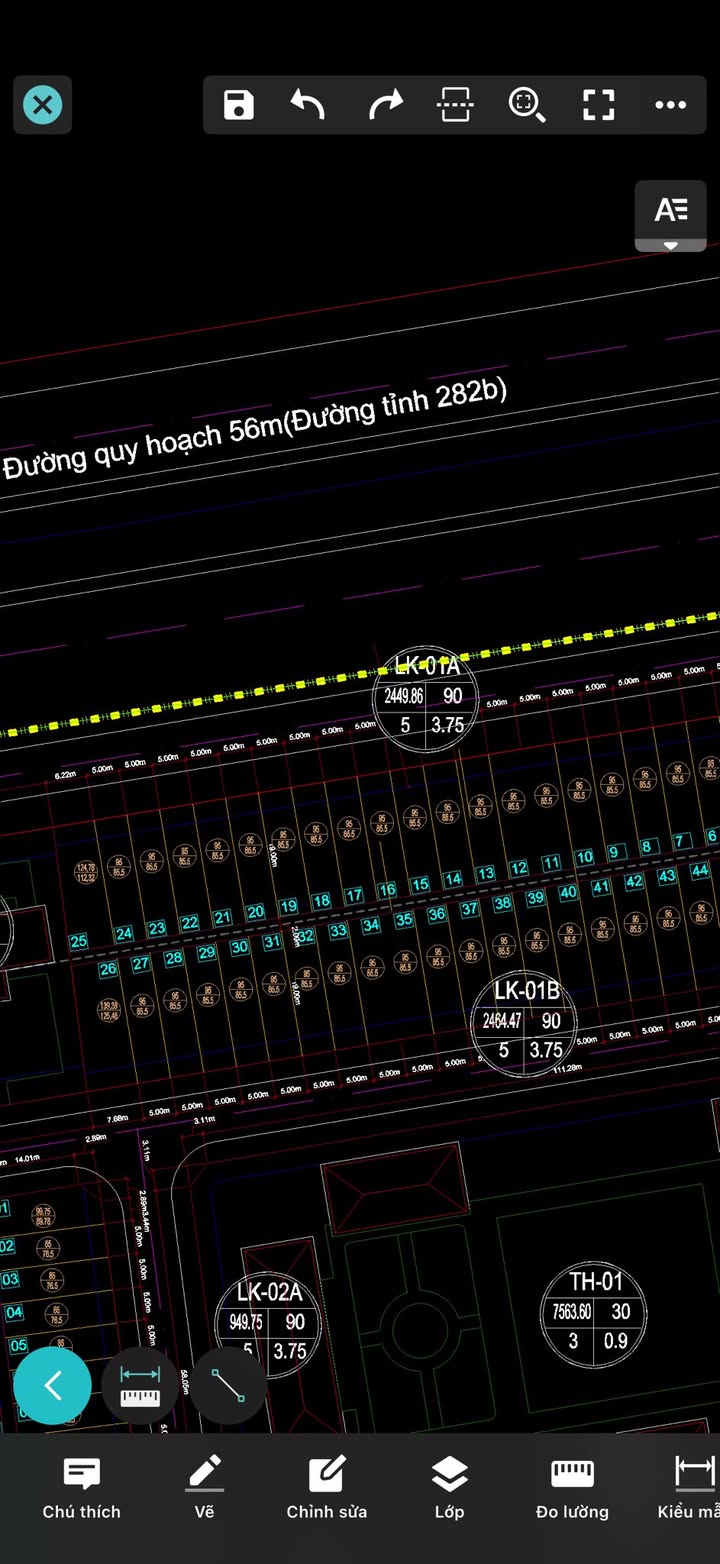Image resolution: width=720 pixels, height=1564 pixels.
Task: Tap the TH-01 block label circle
Action: (x=593, y=1314)
